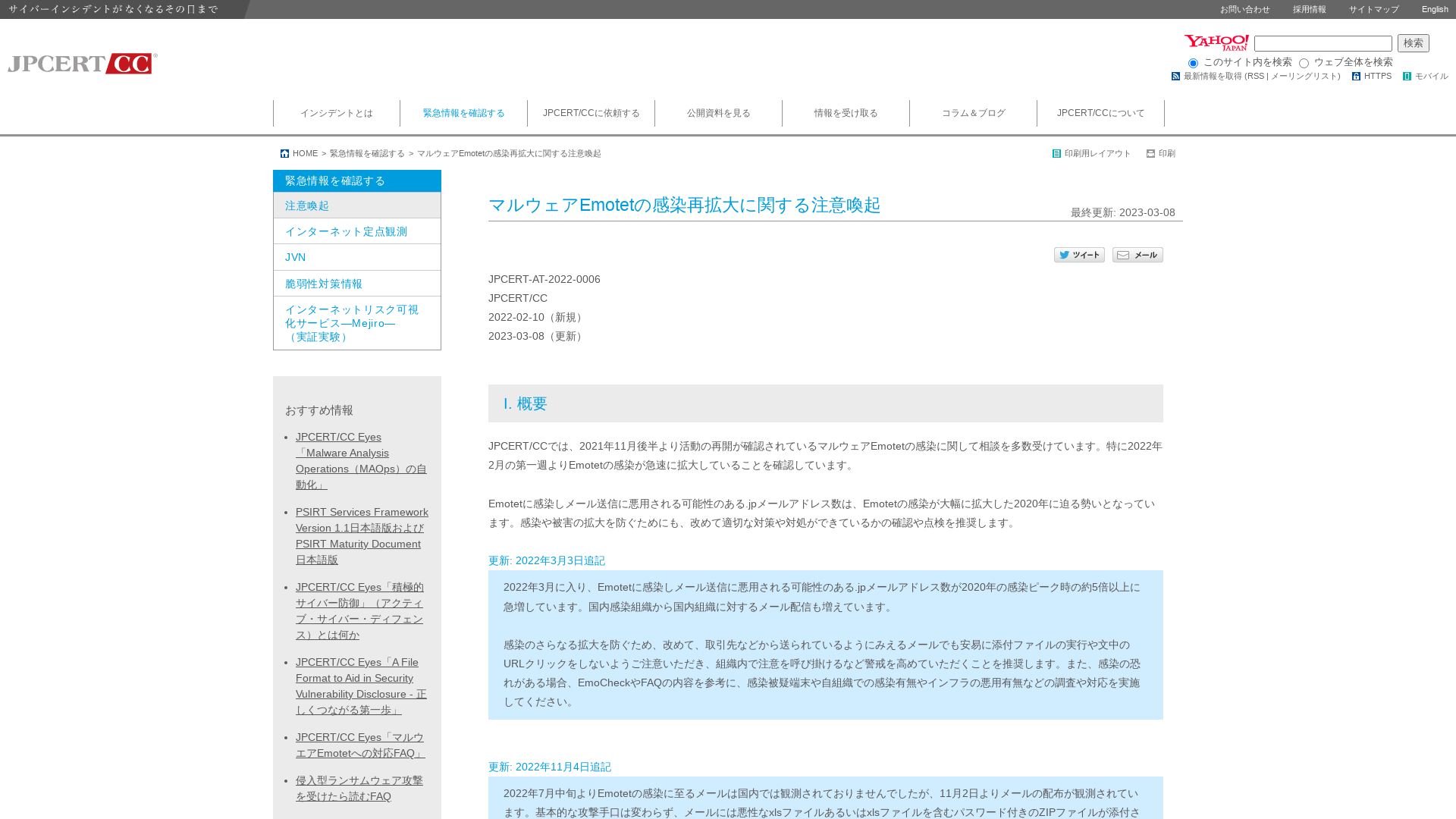The width and height of the screenshot is (1456, 819).
Task: Open A File Format to Aid article
Action: (x=361, y=686)
